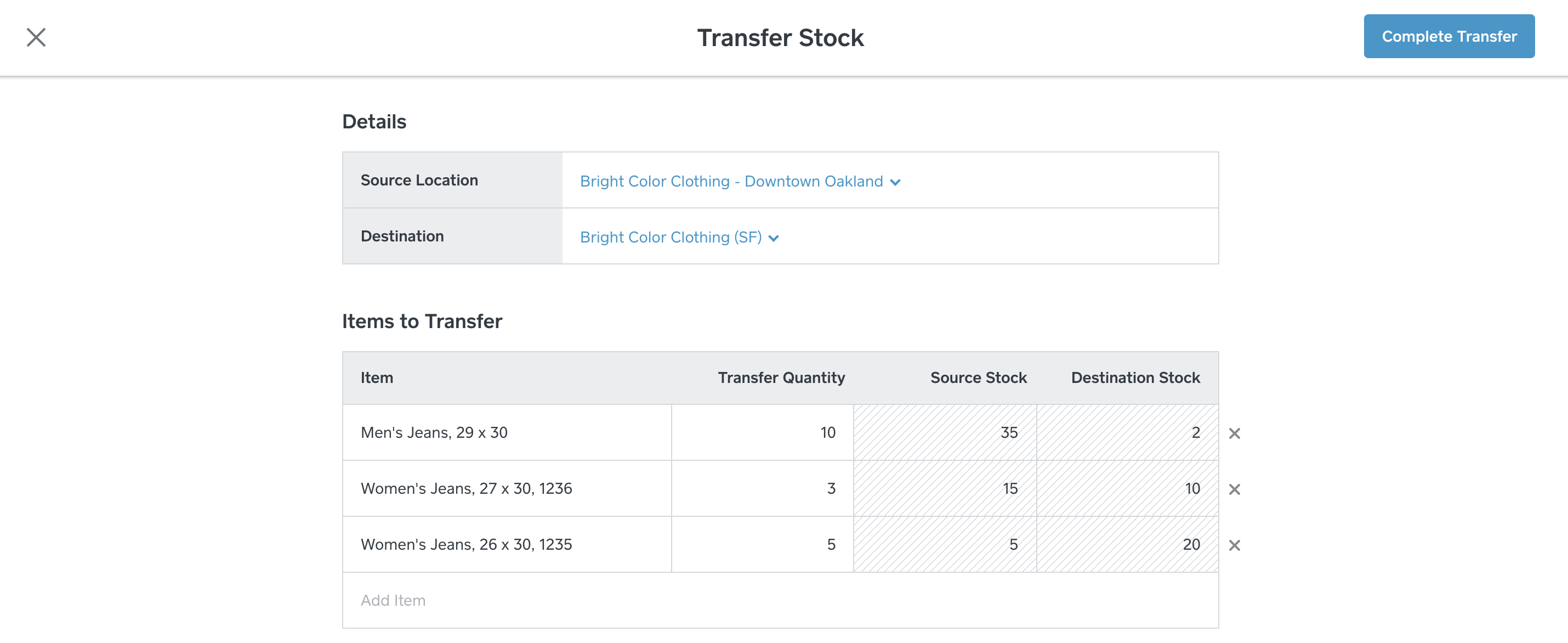Screen dimensions: 1568x643
Task: Edit transfer quantity for Women's Jeans 1236
Action: pos(762,489)
